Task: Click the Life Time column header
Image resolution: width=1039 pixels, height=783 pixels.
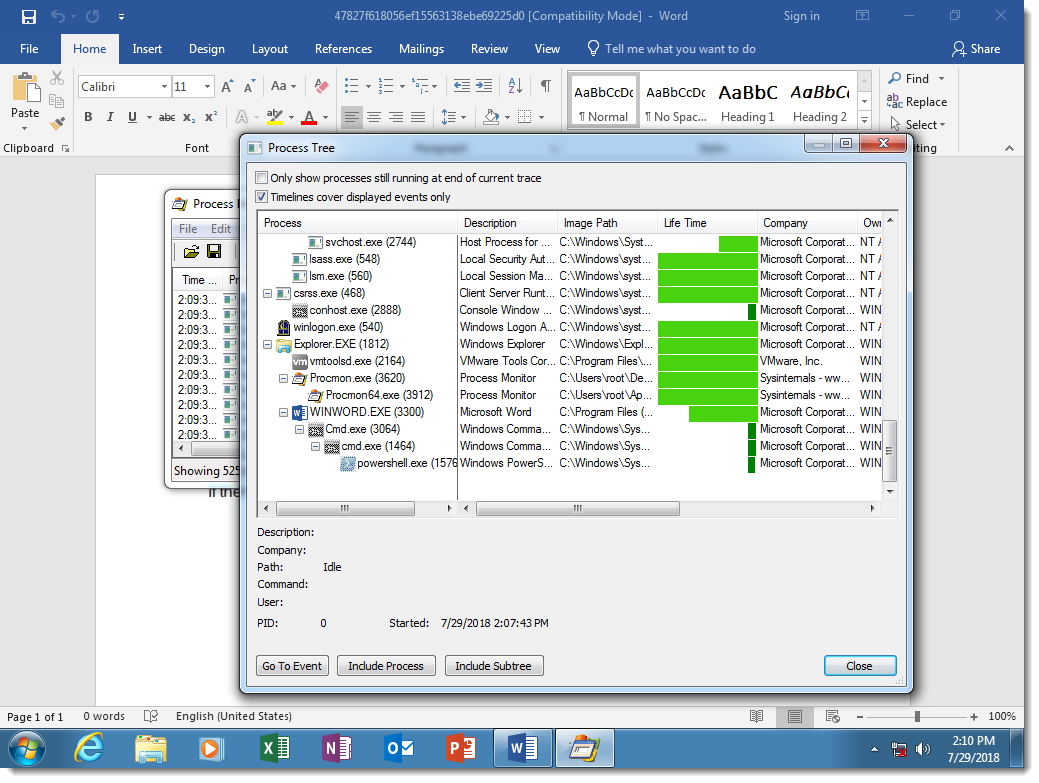Action: [707, 223]
